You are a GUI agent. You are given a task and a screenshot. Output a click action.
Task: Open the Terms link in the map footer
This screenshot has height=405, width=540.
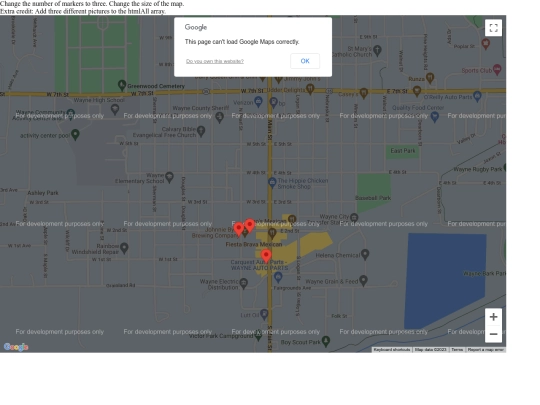click(457, 350)
